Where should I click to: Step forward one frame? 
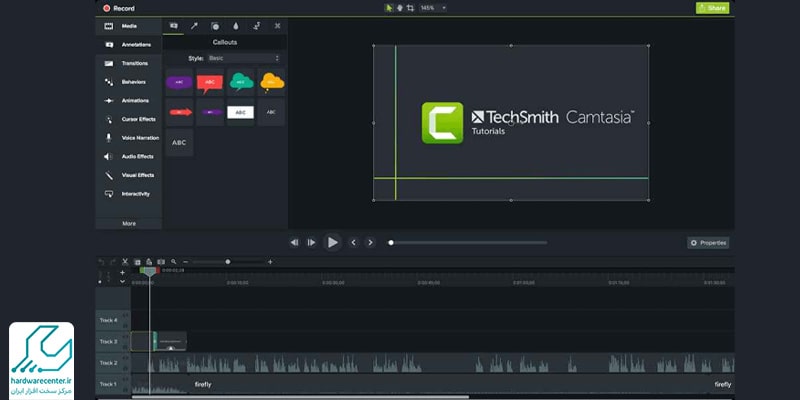coord(311,243)
